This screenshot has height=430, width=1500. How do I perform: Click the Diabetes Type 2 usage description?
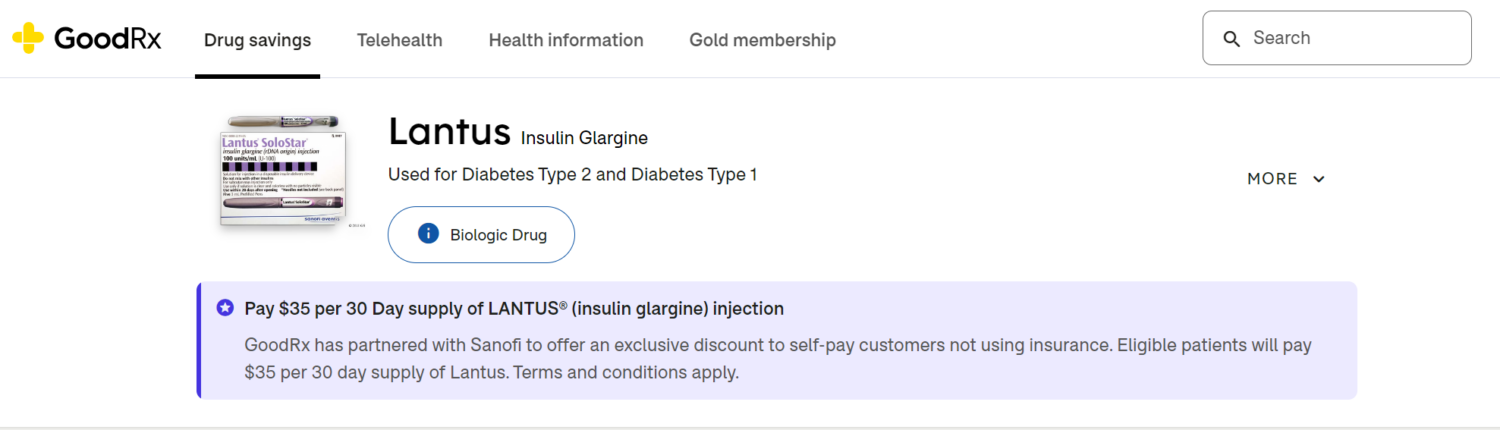[x=572, y=175]
